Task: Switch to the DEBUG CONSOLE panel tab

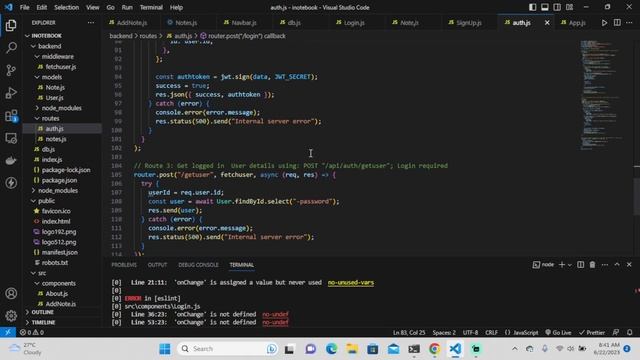Action: 198,265
